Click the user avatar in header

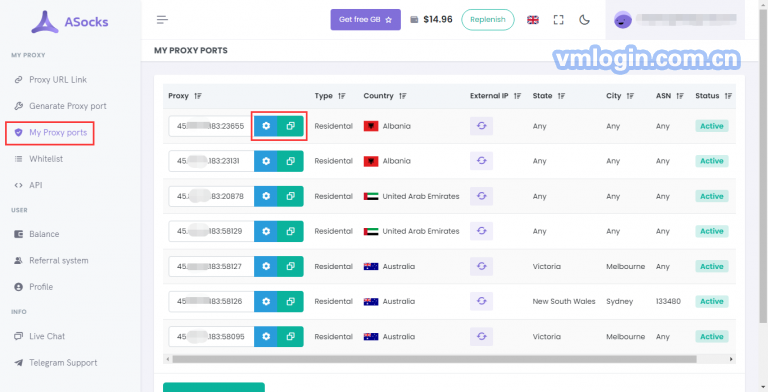[x=623, y=20]
